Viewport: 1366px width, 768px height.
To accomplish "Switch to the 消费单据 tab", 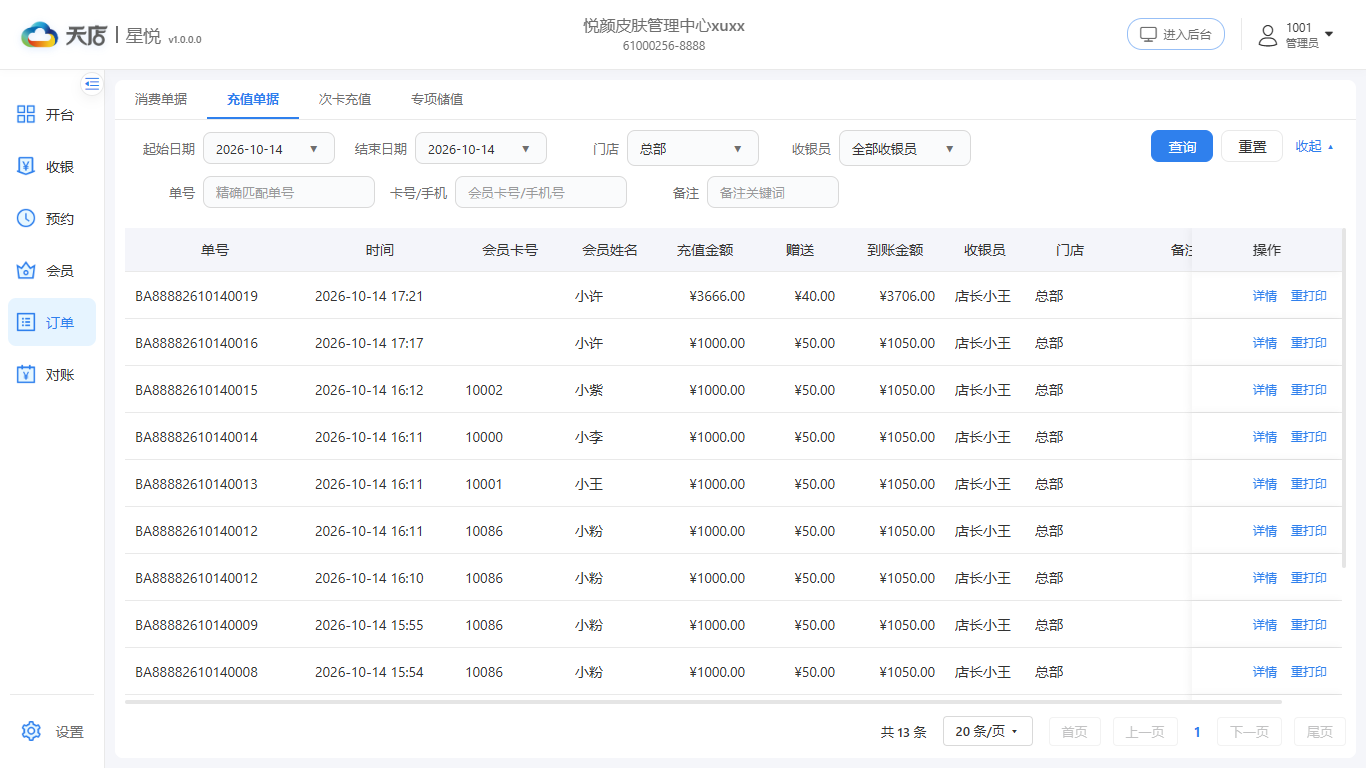I will click(161, 99).
